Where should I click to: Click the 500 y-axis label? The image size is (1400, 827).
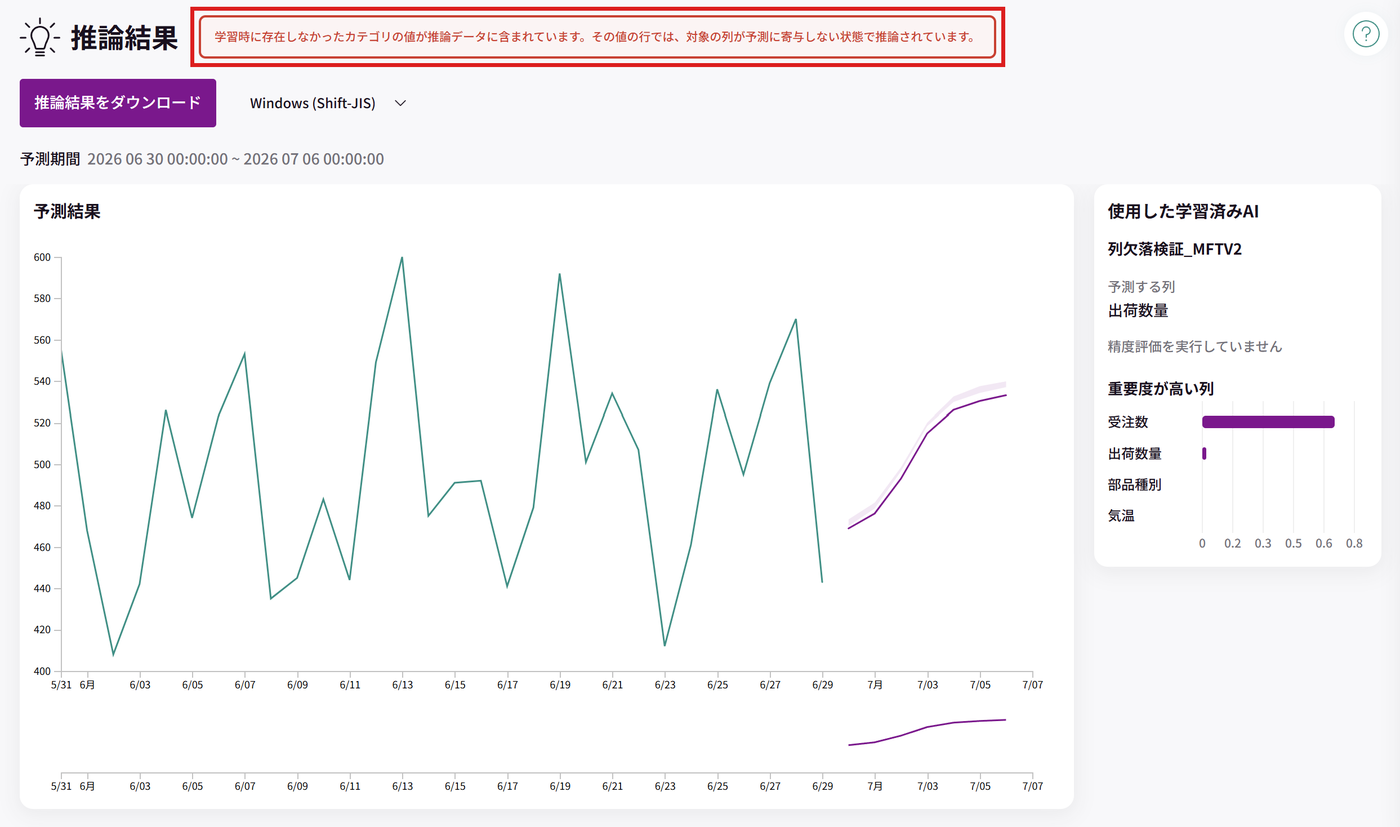pyautogui.click(x=42, y=464)
